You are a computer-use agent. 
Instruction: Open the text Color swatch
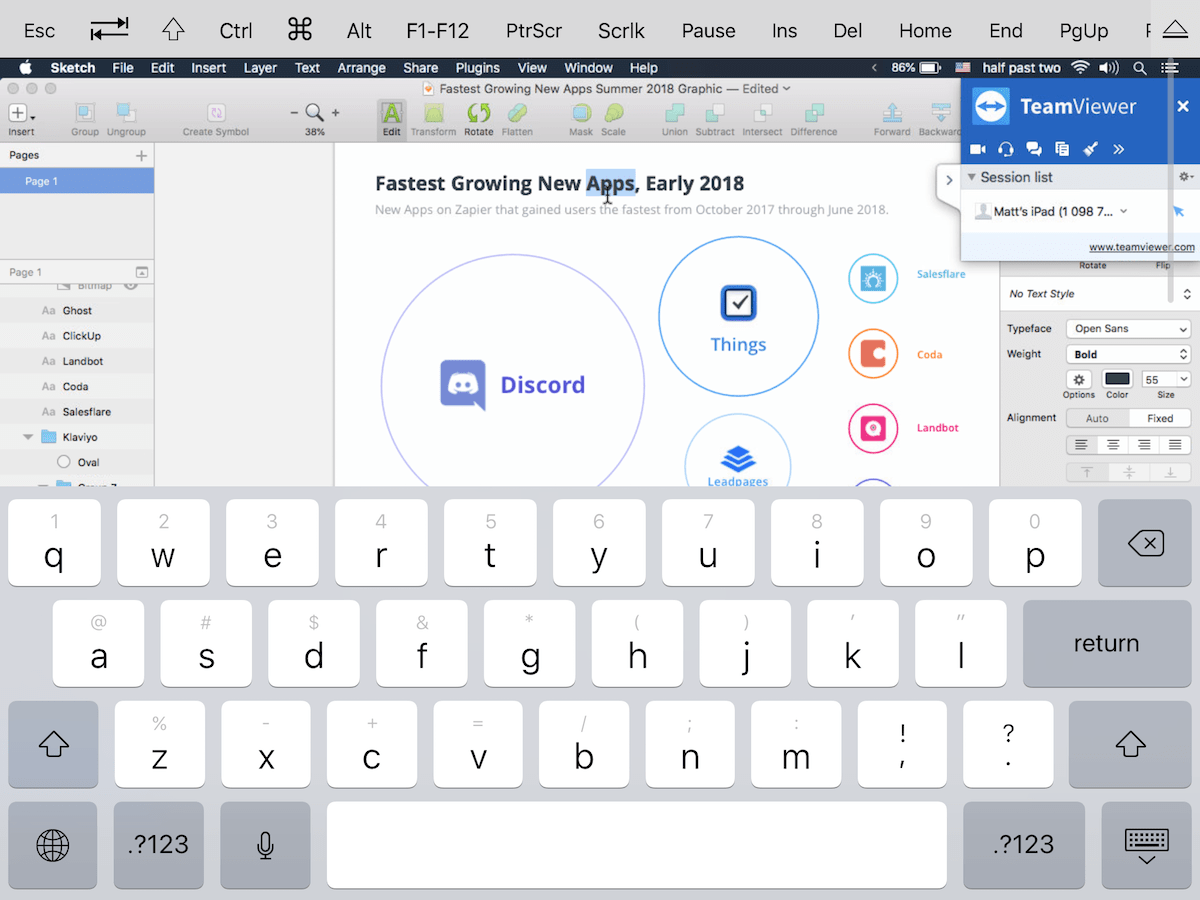(x=1117, y=379)
